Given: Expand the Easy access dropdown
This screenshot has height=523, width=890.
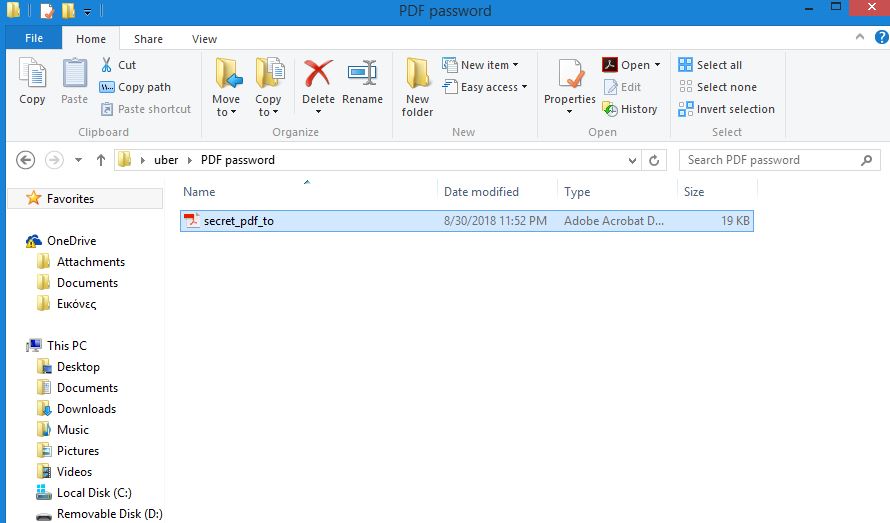Looking at the screenshot, I should tap(485, 87).
